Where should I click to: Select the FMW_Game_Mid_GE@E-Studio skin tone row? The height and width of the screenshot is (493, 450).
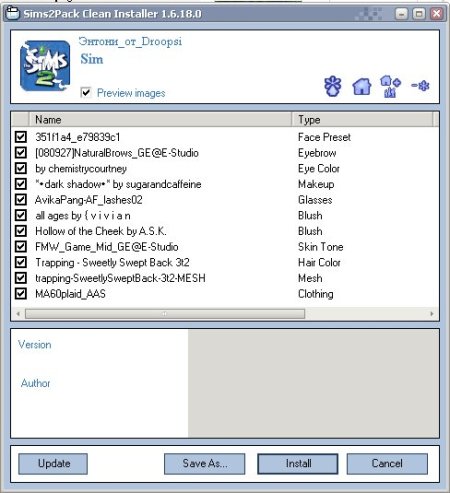tap(225, 247)
